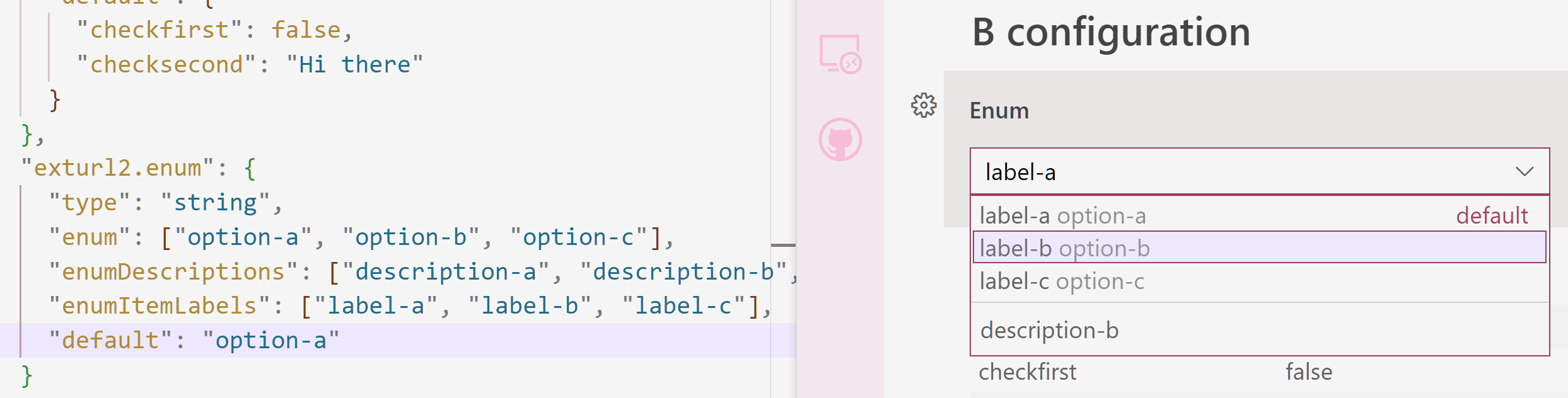Open the GitHub view in activity bar
Screen dimensions: 1568x398
(840, 139)
